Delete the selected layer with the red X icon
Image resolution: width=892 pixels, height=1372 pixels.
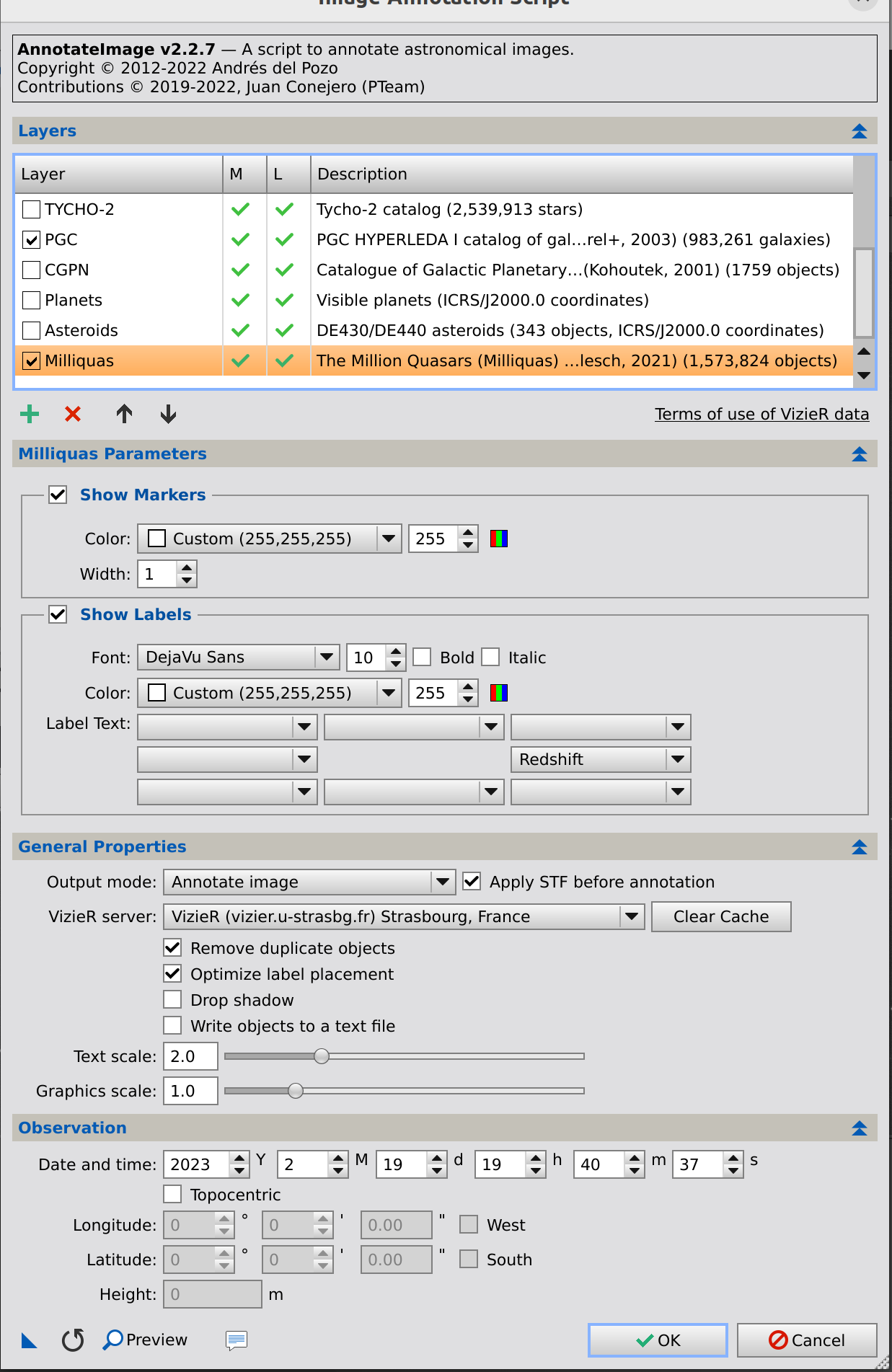[x=73, y=414]
